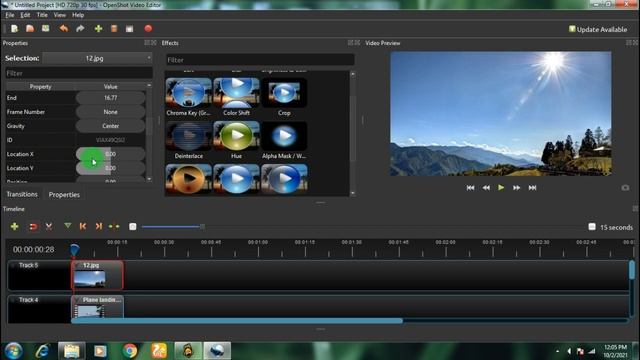This screenshot has height=360, width=640.
Task: Save the project with the toolbar icon
Action: coord(46,29)
